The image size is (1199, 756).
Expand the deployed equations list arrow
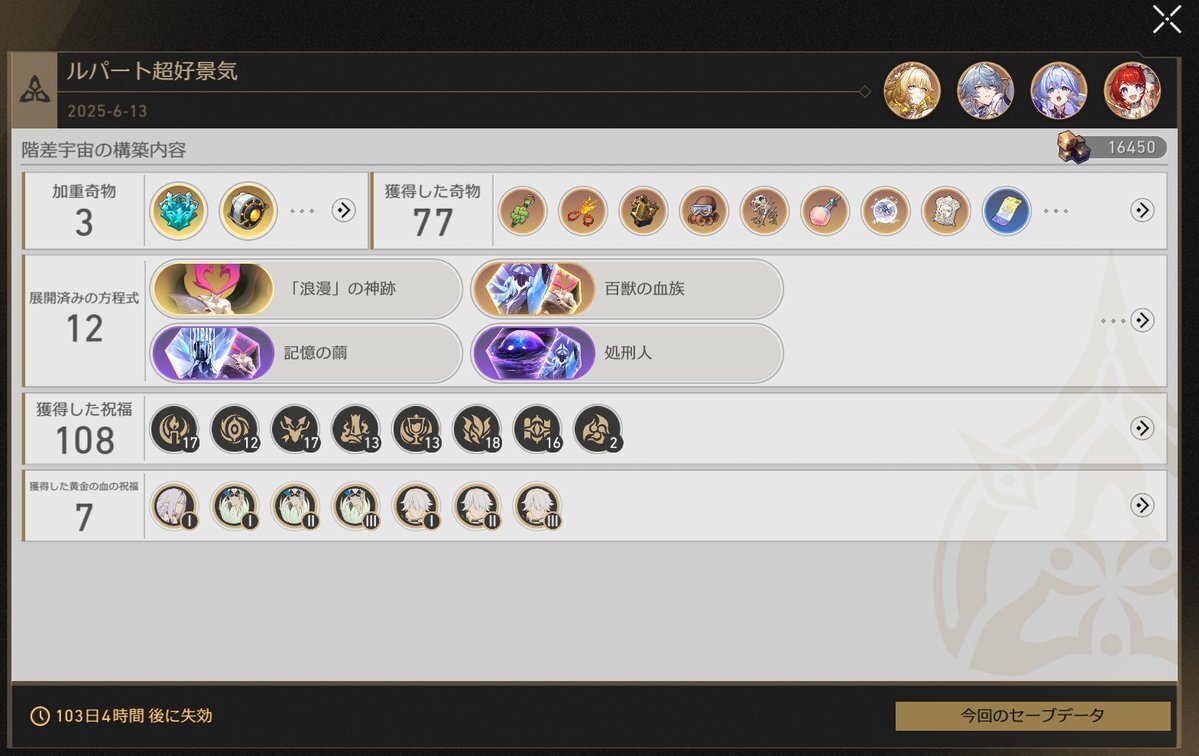point(1142,320)
